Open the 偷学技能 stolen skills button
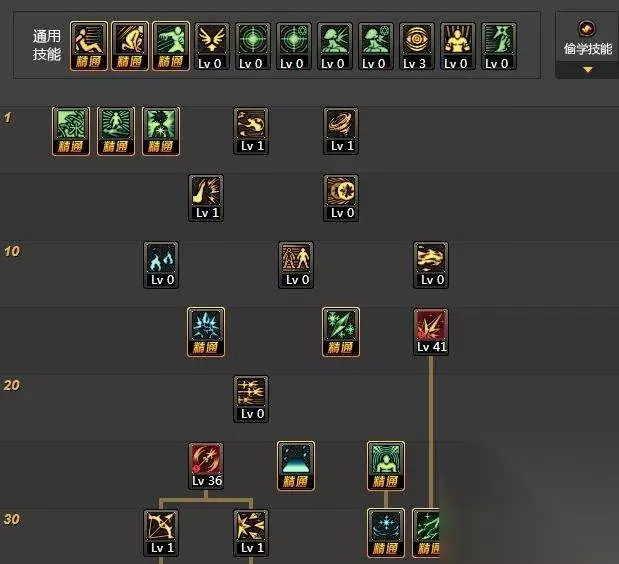The height and width of the screenshot is (564, 619). pos(588,39)
